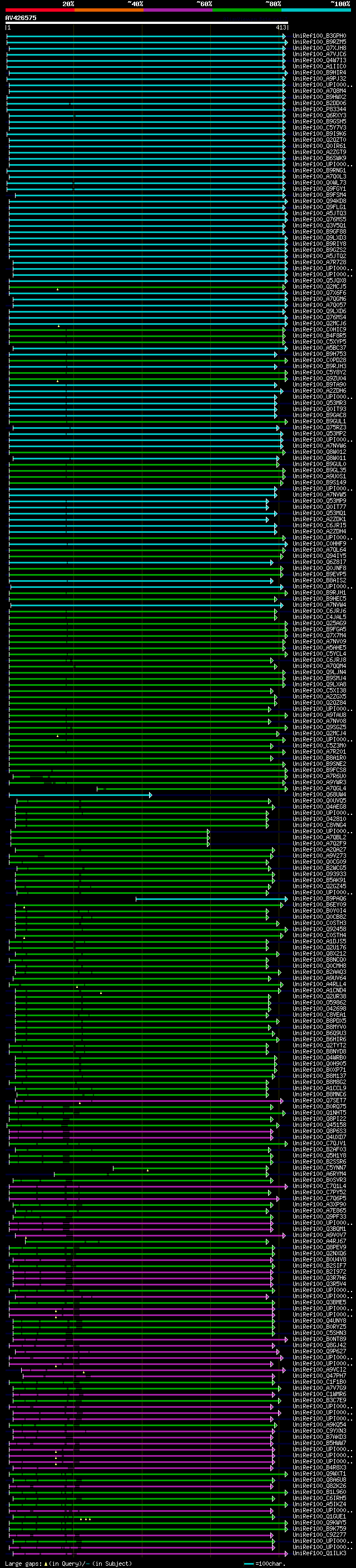The image size is (356, 1568).
Task: Click the UniRef100_O93933 label
Action: pyautogui.click(x=319, y=874)
